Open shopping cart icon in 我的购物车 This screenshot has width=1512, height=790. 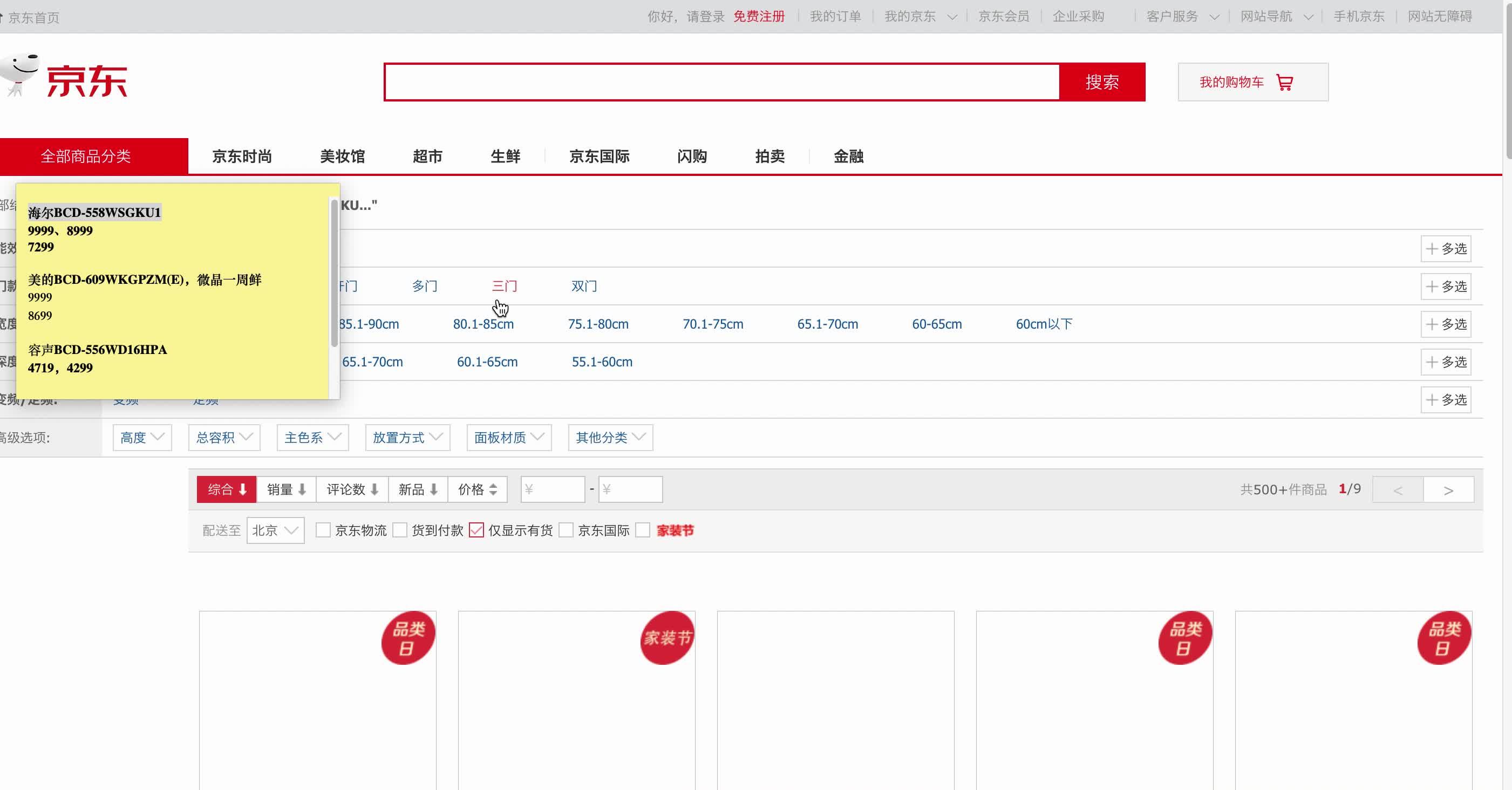pos(1284,83)
